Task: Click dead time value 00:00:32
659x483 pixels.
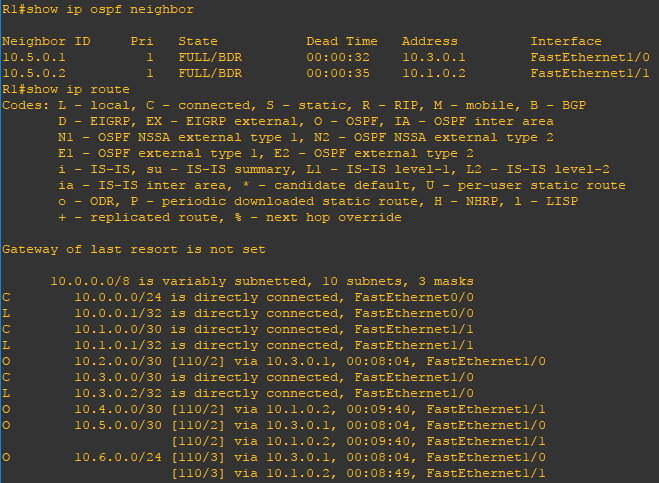Action: coord(338,57)
